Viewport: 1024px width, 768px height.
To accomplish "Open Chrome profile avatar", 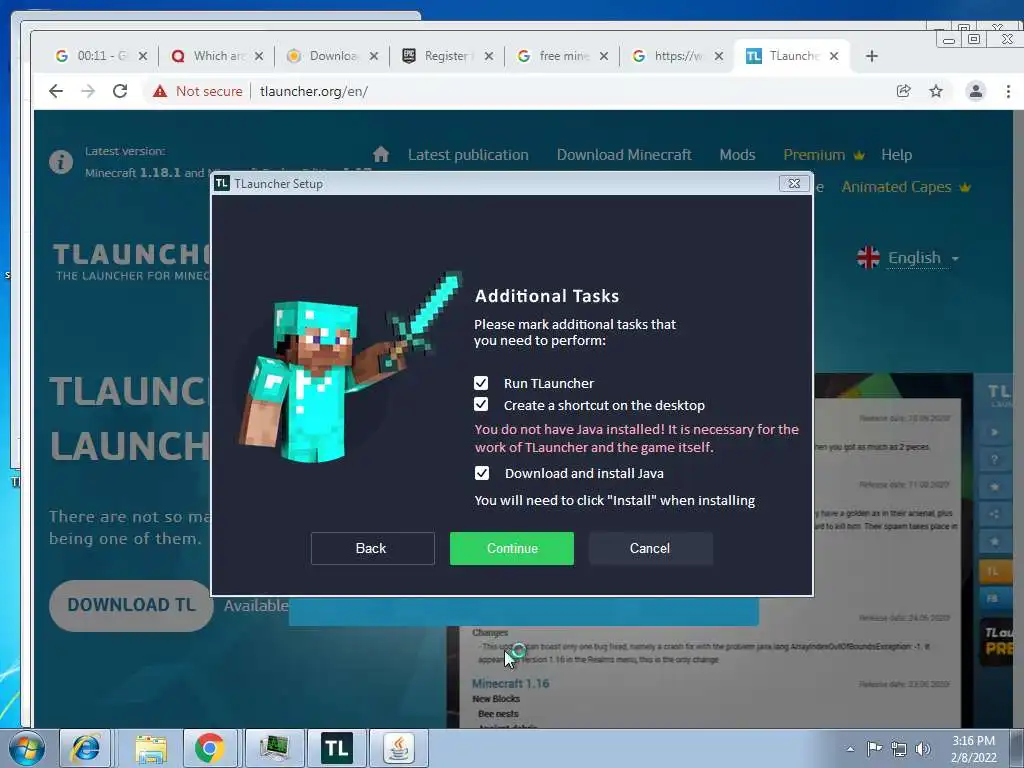I will [976, 91].
